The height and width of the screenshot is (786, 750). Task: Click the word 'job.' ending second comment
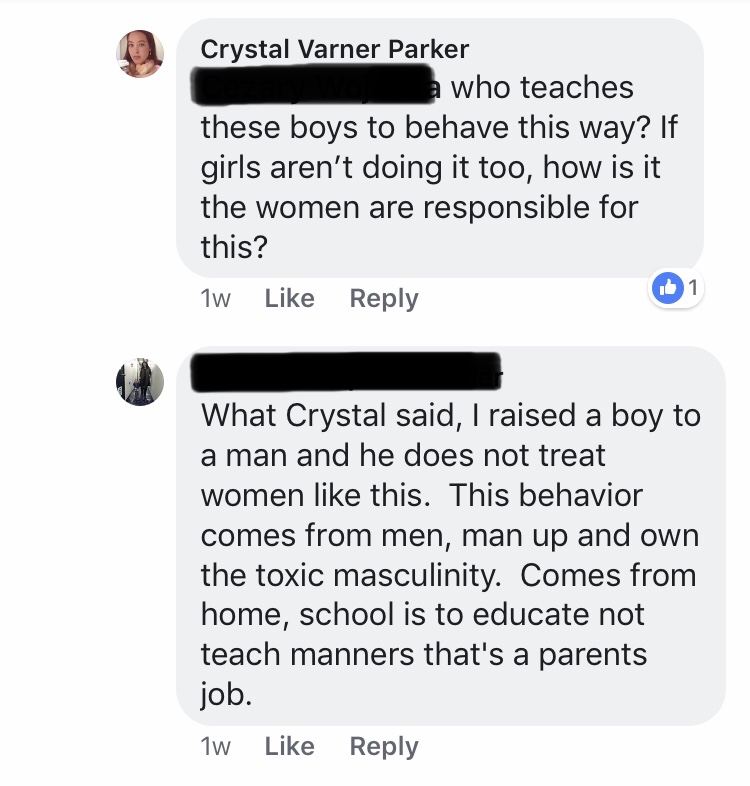(226, 695)
